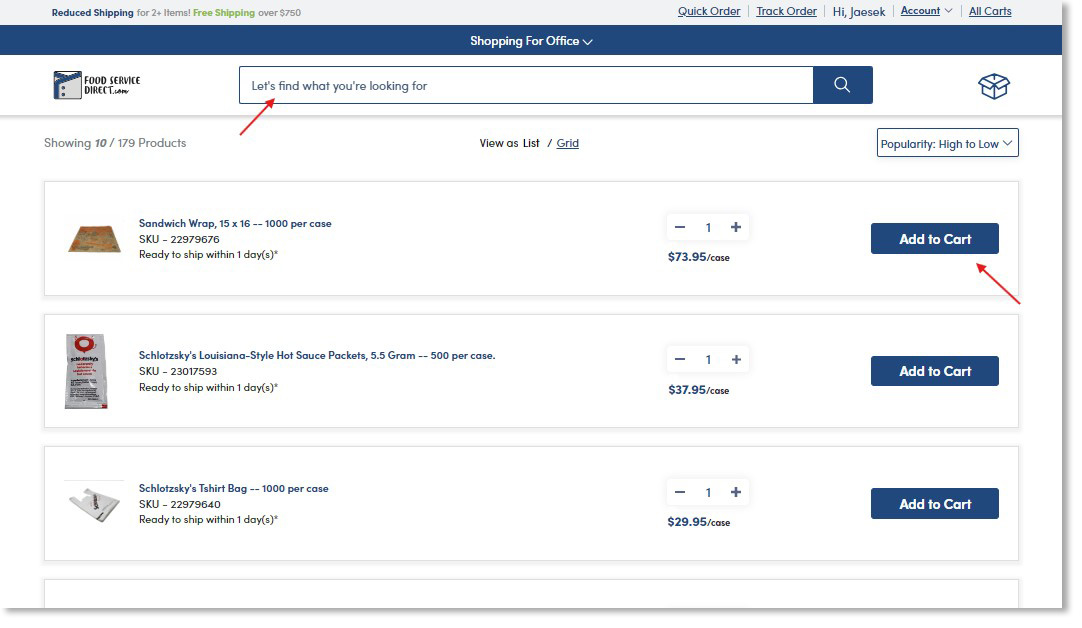View All Carts

(x=990, y=11)
